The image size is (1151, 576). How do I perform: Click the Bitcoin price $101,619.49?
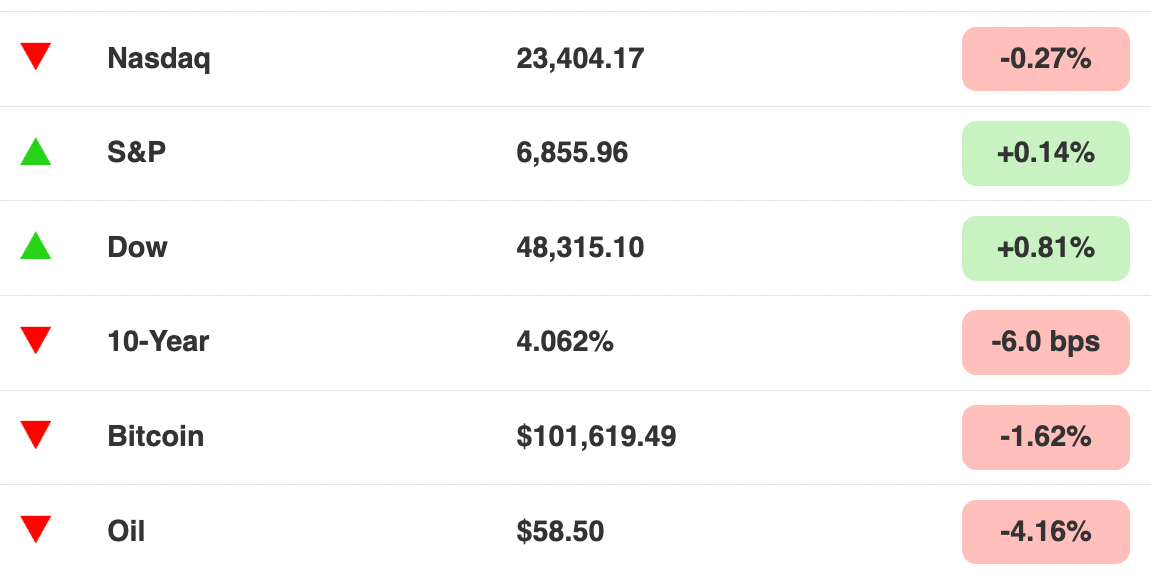pos(596,437)
